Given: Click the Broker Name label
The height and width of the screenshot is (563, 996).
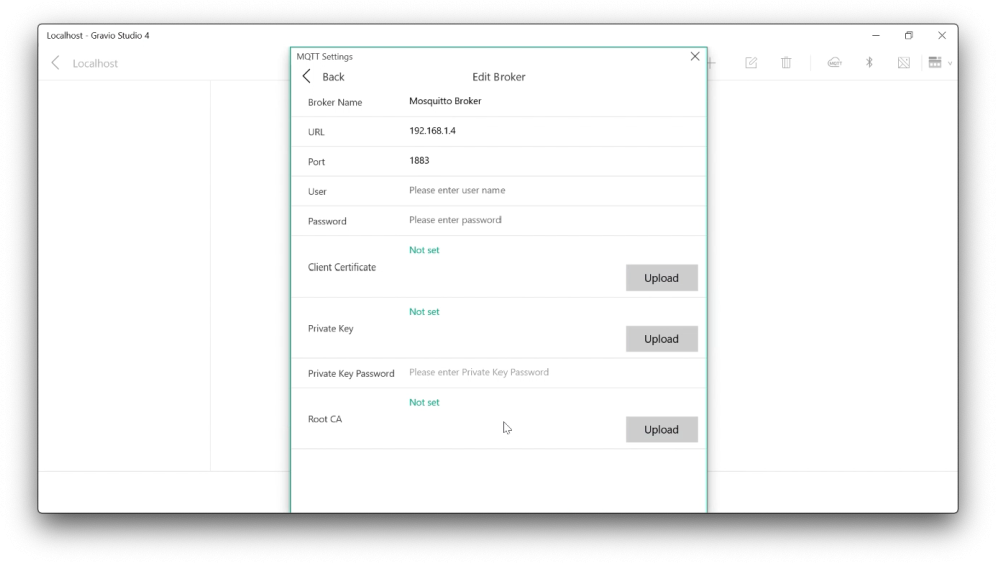Looking at the screenshot, I should click(335, 102).
